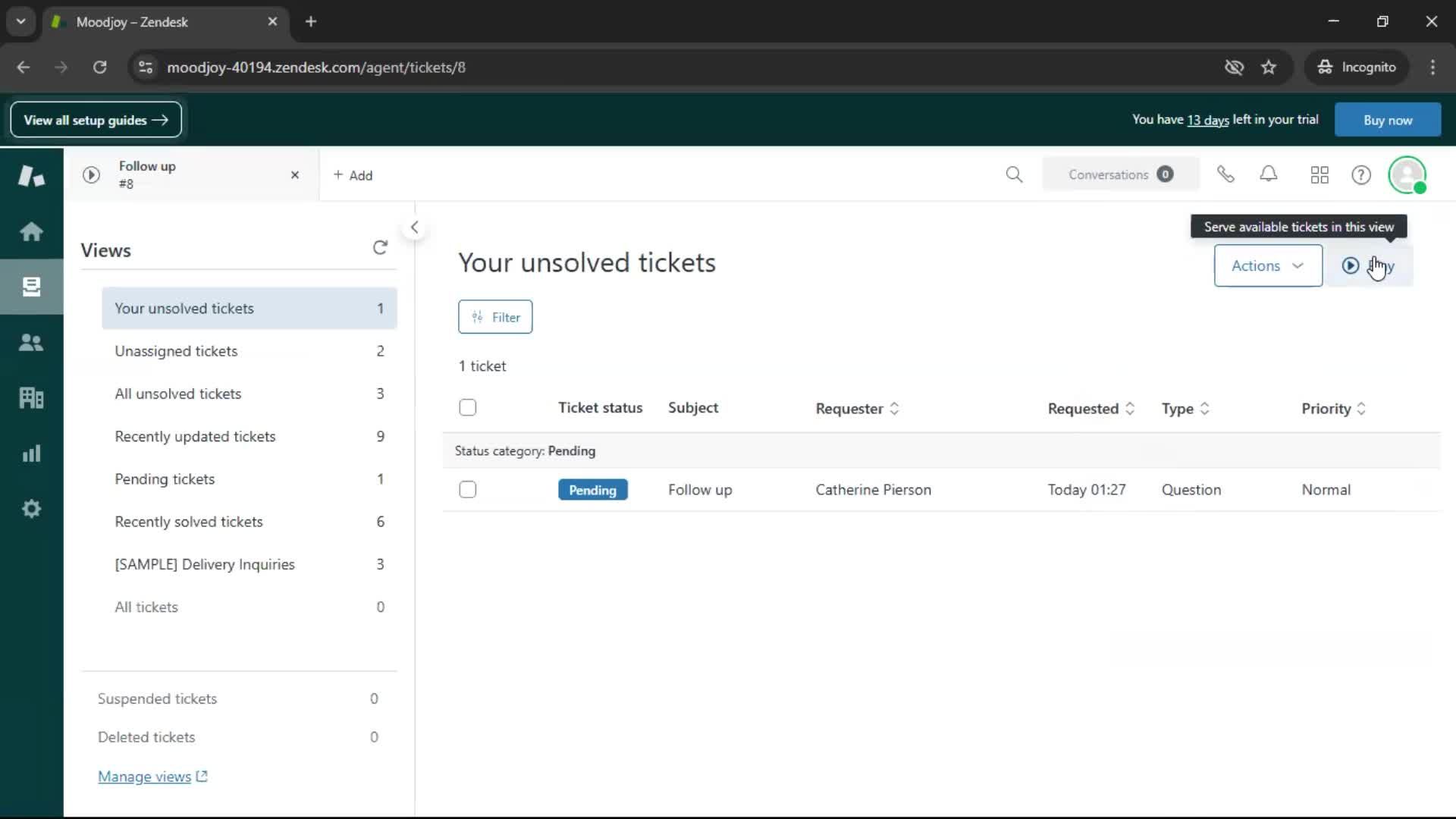Click the Ticket status column header
Screen dimensions: 1456x819
pos(601,408)
